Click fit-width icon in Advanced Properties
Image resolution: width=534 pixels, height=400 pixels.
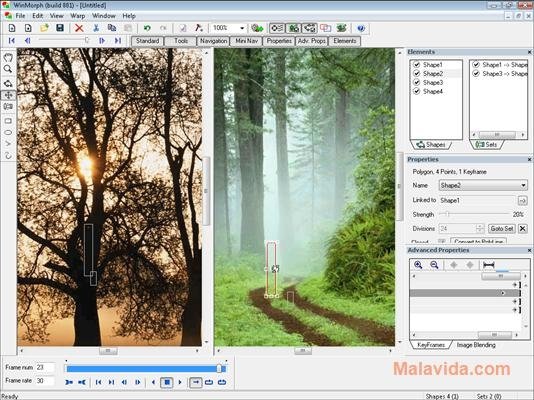[x=489, y=265]
